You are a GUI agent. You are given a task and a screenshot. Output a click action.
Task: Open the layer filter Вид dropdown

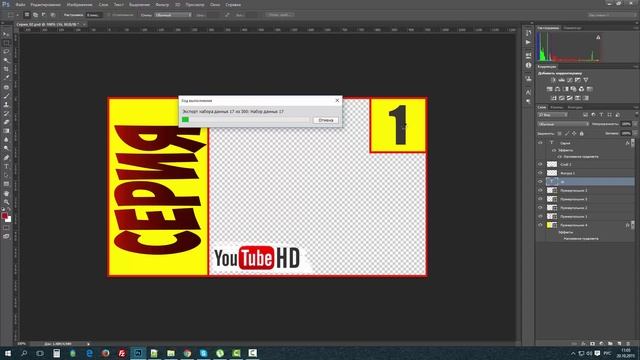click(x=552, y=115)
